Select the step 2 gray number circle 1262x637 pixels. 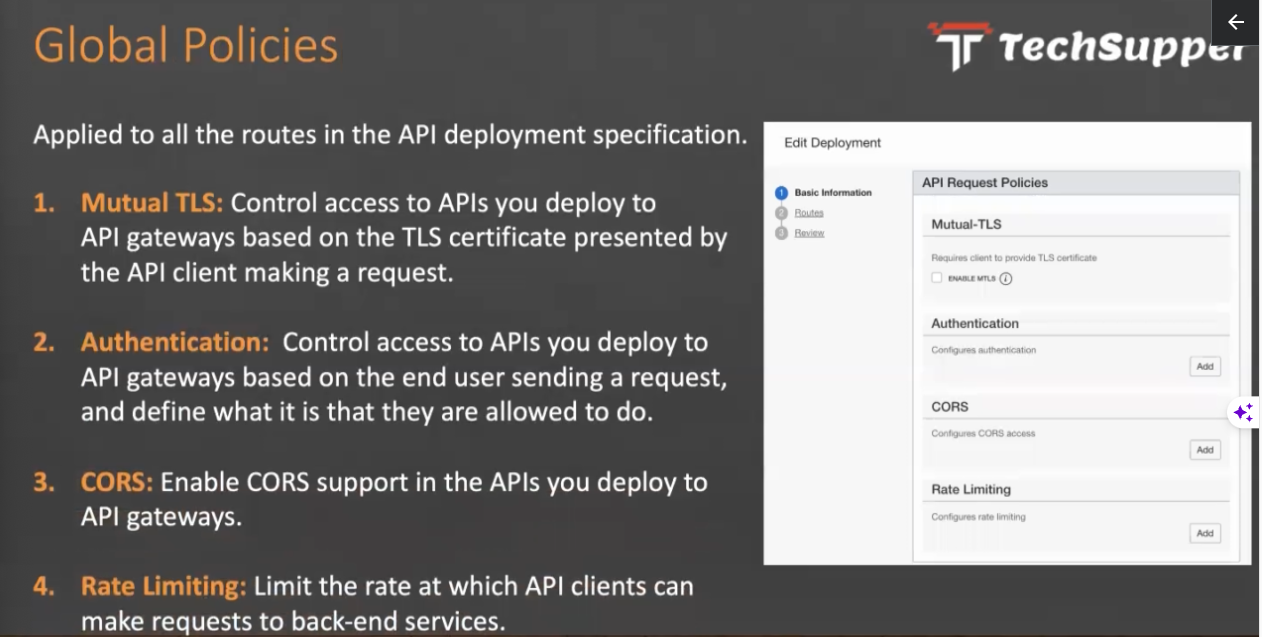782,213
